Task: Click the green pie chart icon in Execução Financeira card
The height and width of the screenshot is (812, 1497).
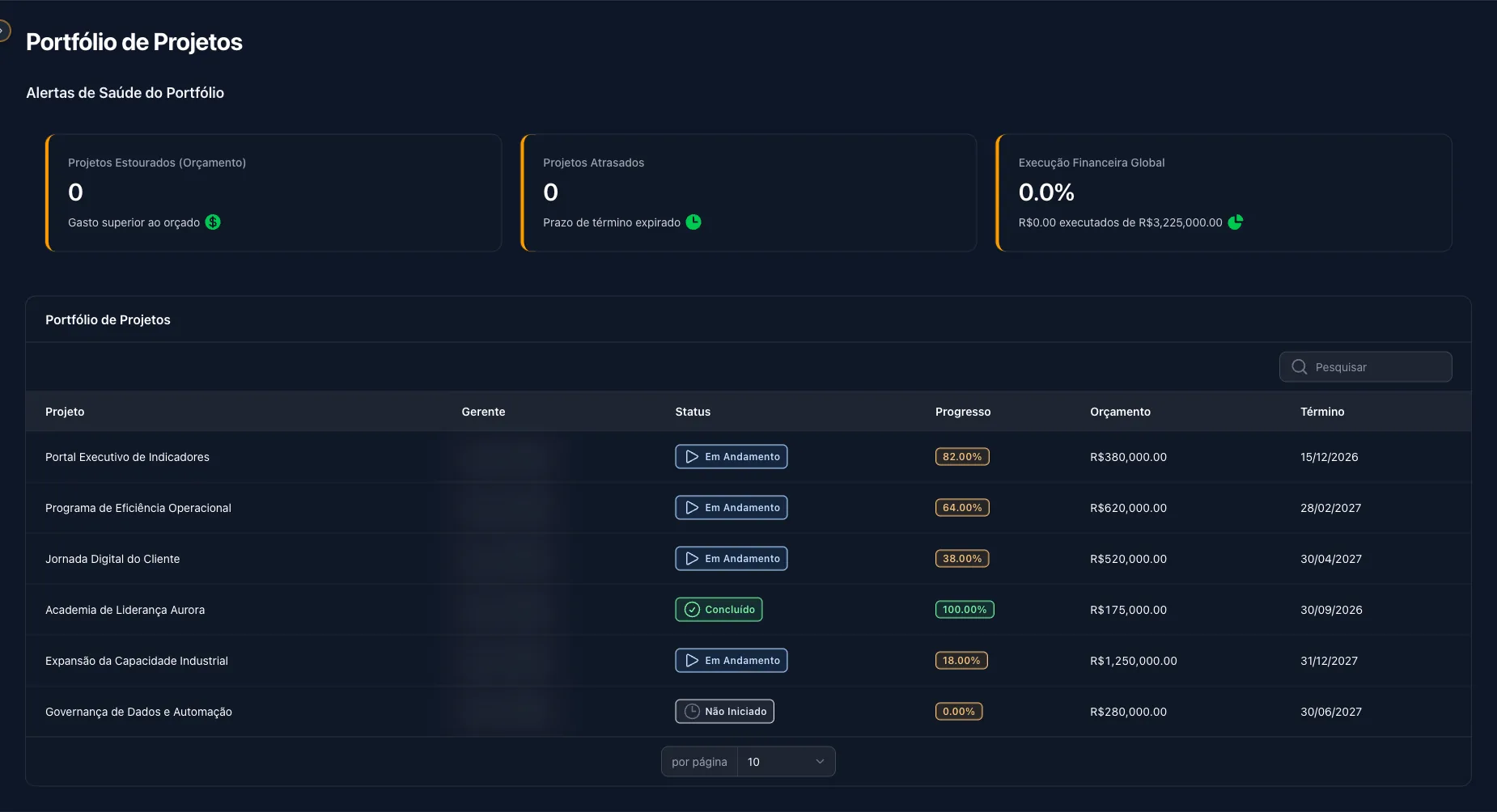Action: pyautogui.click(x=1236, y=222)
